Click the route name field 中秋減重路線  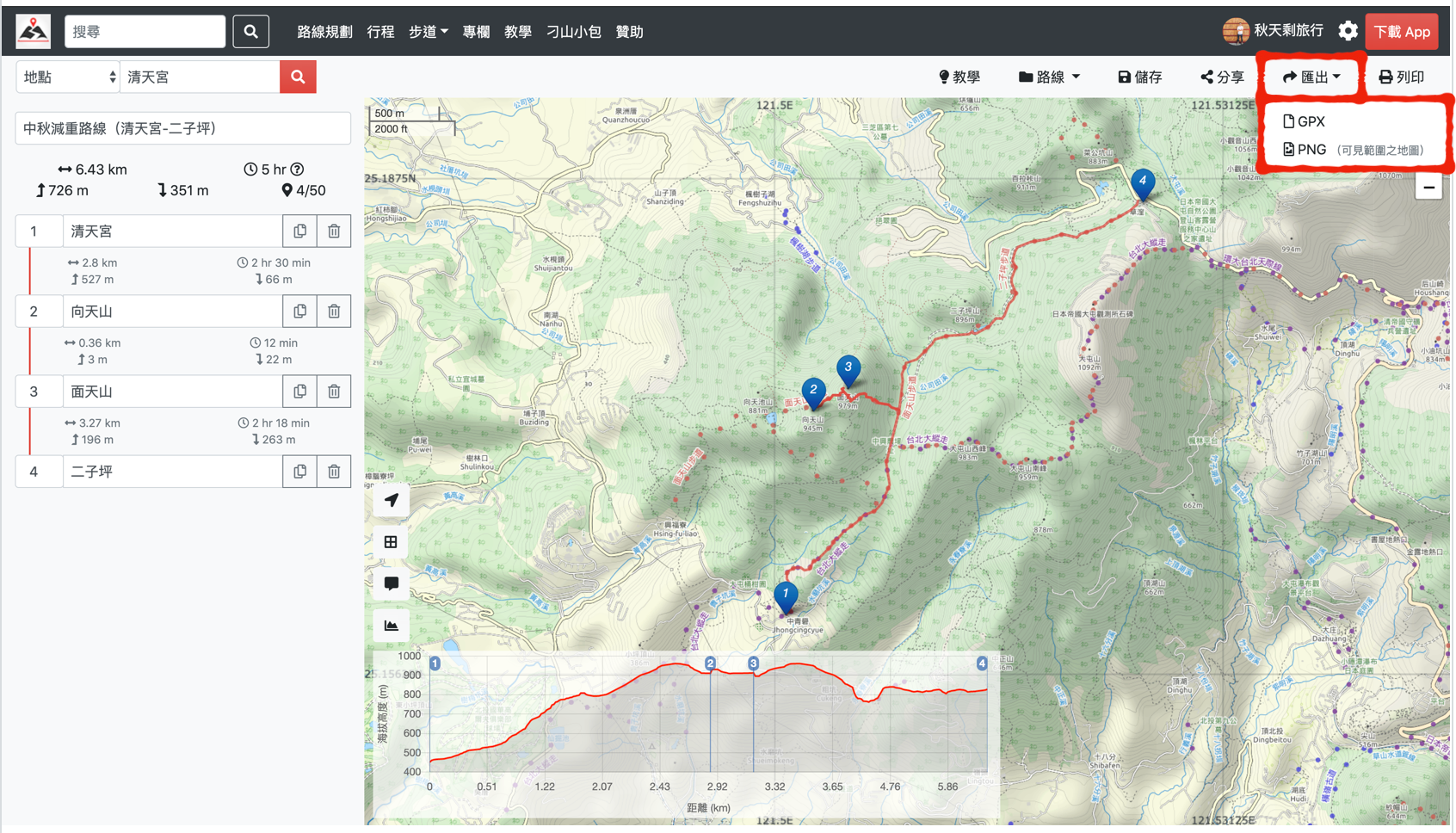(182, 128)
